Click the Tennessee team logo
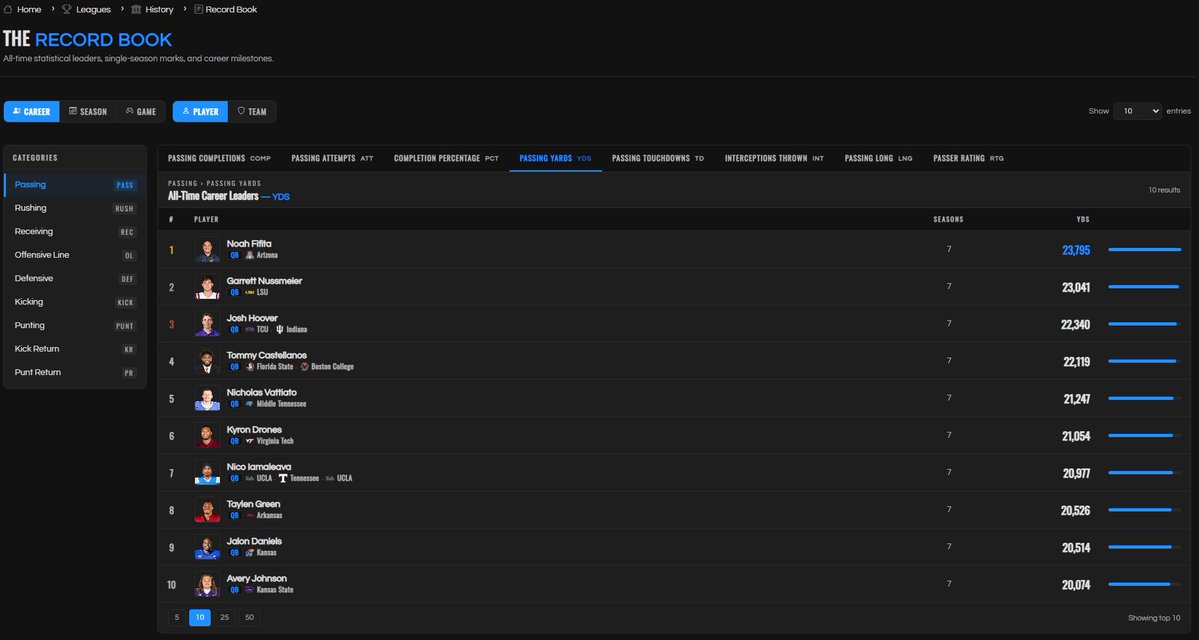1199x640 pixels. click(x=283, y=478)
